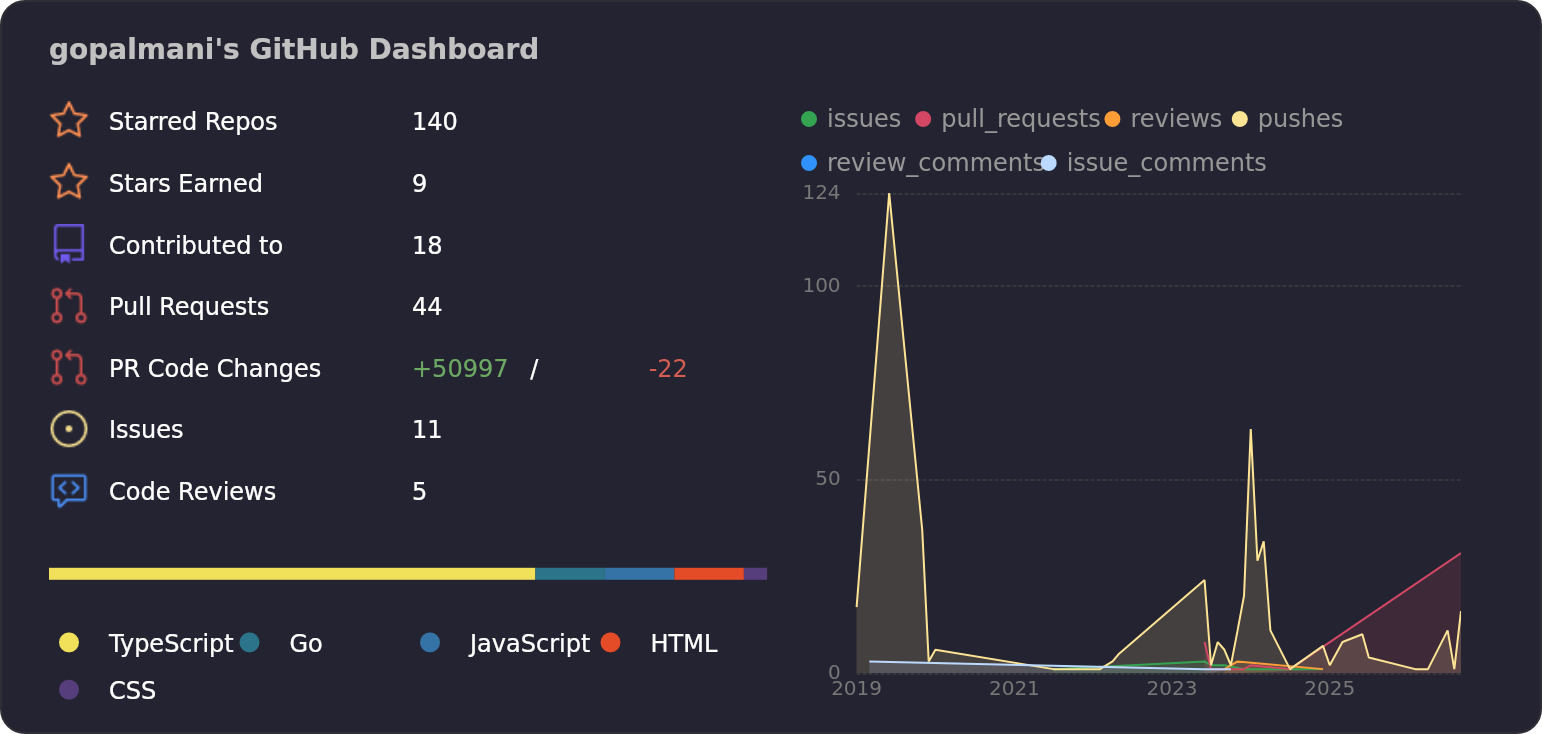The width and height of the screenshot is (1542, 734).
Task: Click the Code Reviews value 5
Action: [x=420, y=492]
